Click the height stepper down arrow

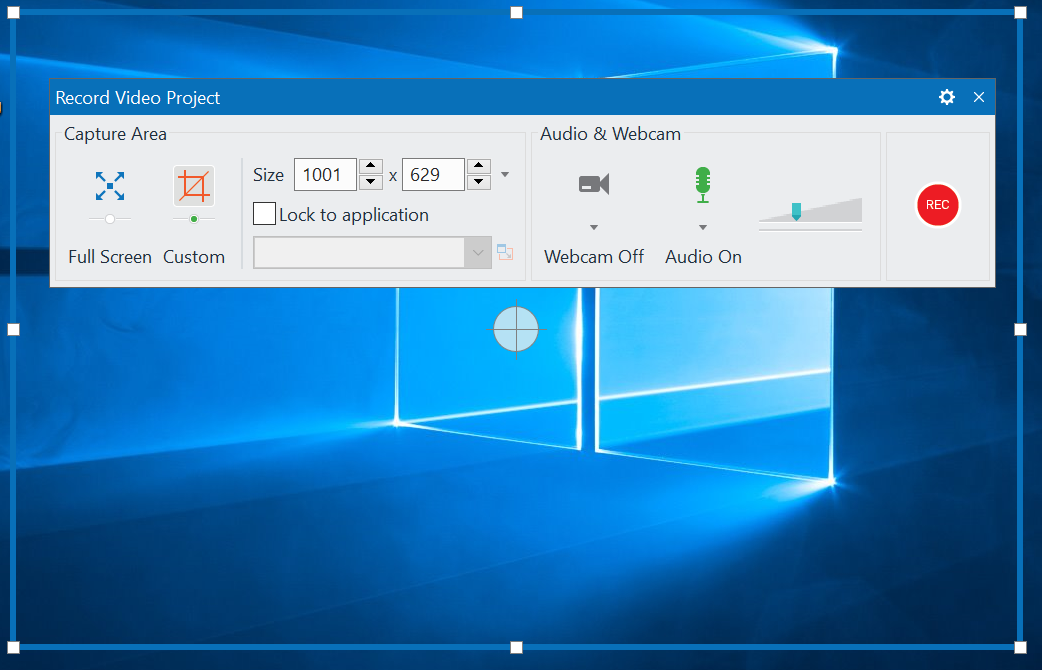click(x=479, y=182)
